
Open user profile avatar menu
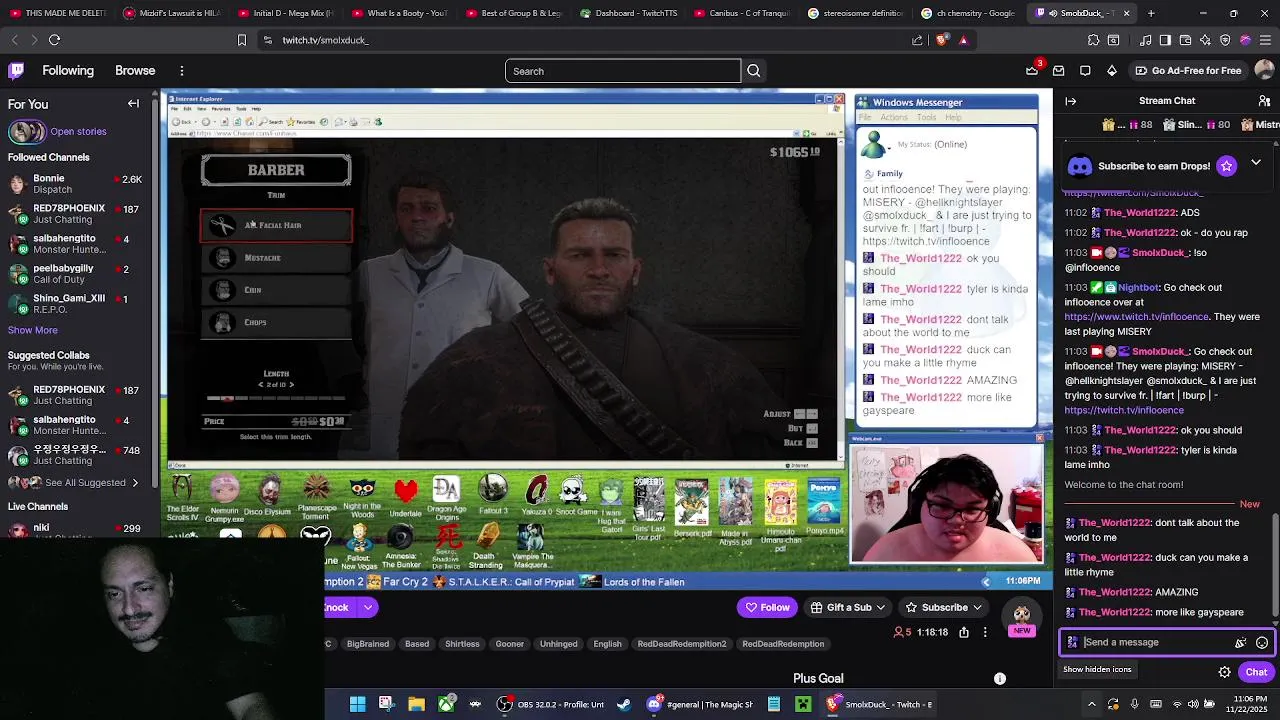pyautogui.click(x=1264, y=71)
